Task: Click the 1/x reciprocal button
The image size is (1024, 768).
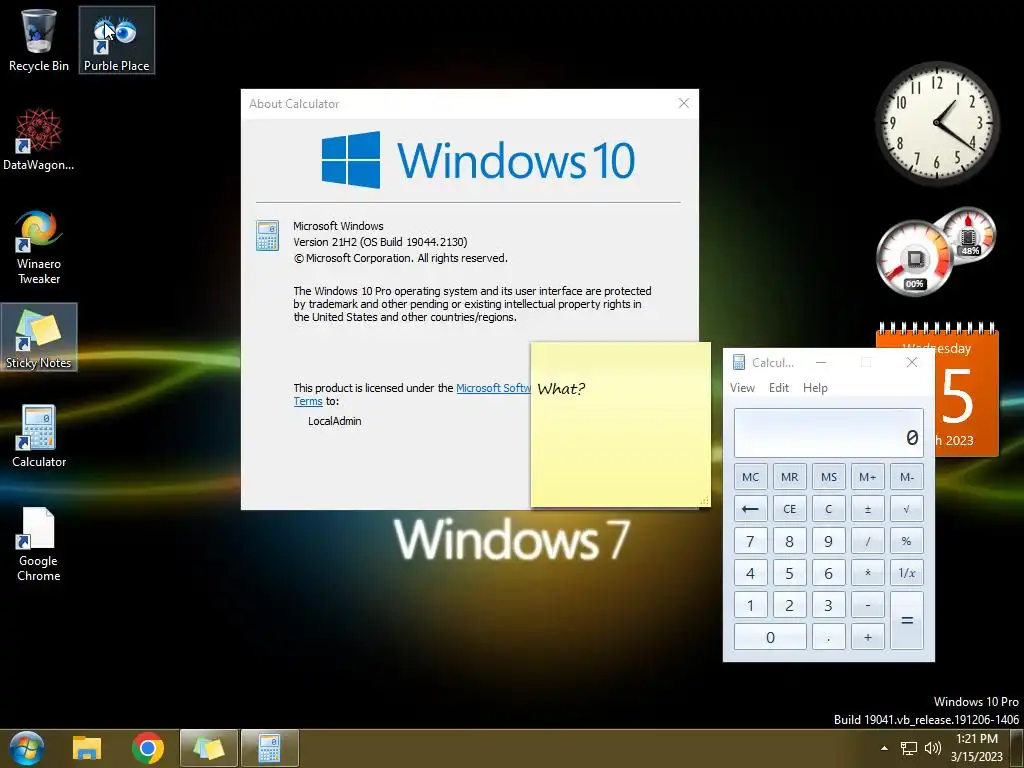Action: [906, 573]
